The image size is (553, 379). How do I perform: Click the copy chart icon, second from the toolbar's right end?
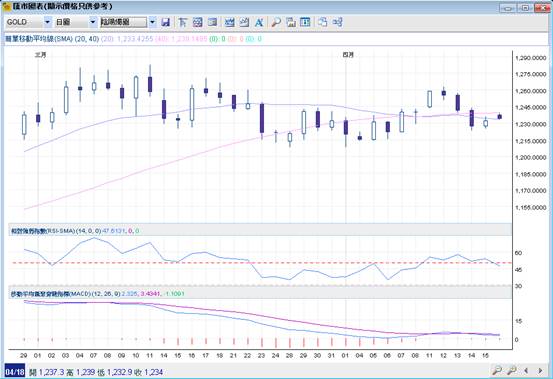[x=322, y=22]
